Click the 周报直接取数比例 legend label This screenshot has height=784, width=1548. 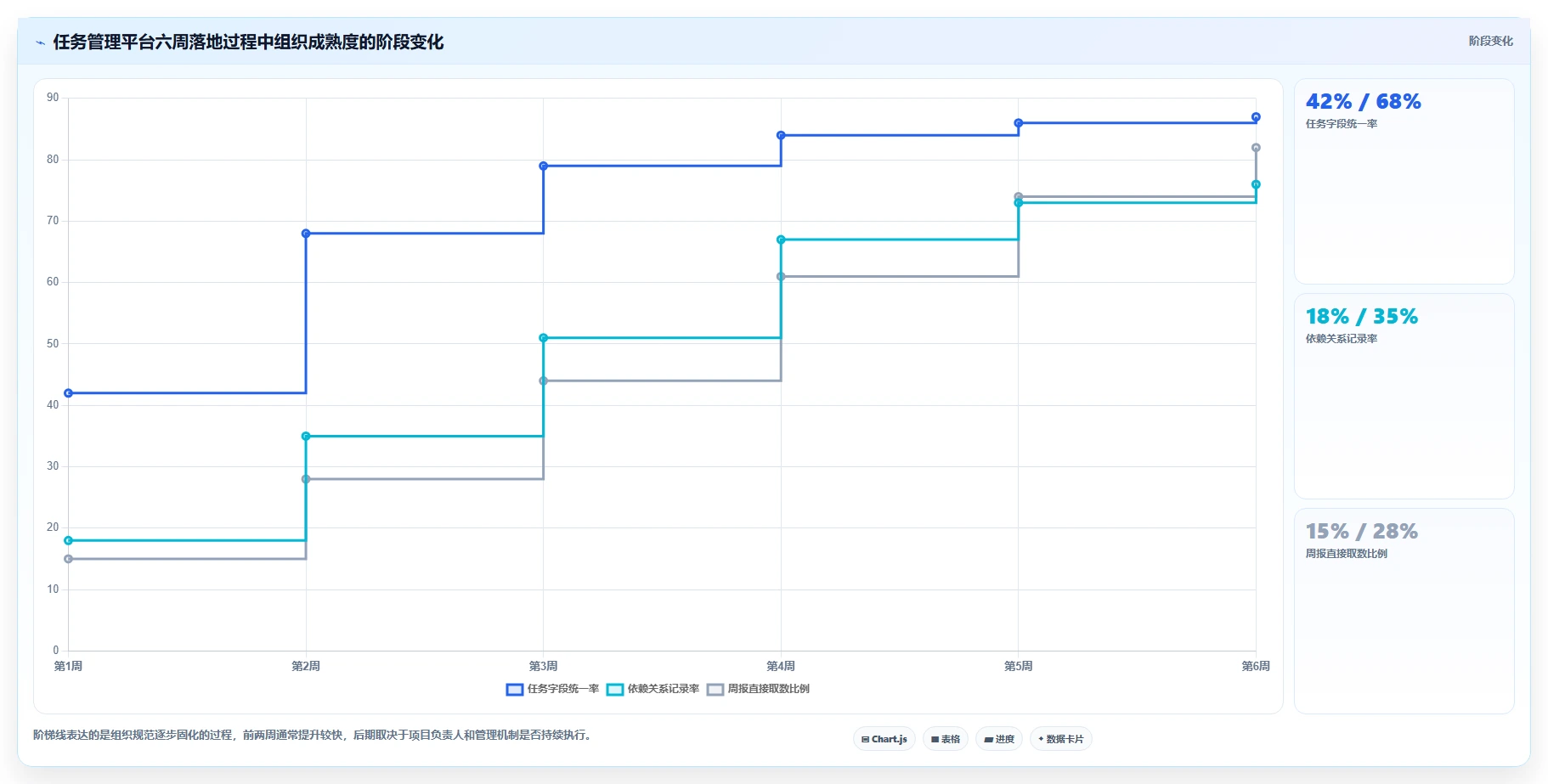click(769, 689)
